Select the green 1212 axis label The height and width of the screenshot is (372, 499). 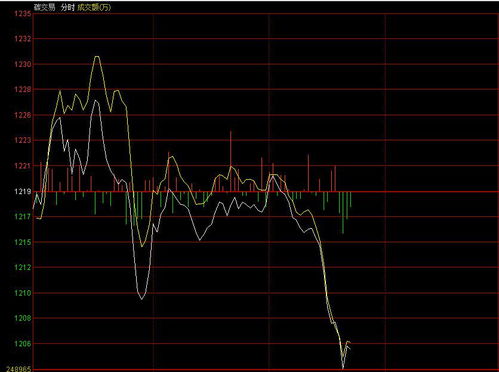23,267
